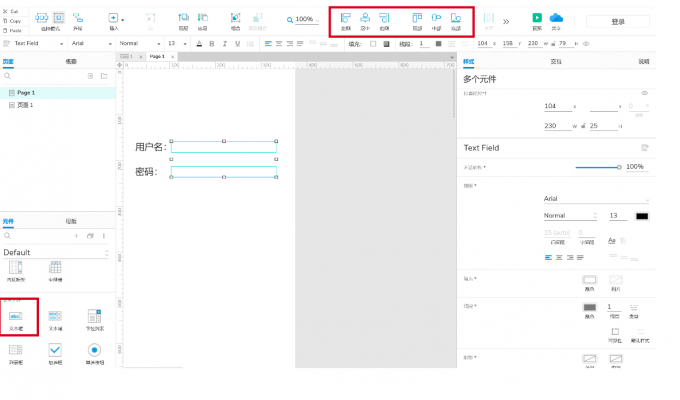Screen dimensions: 680x400
Task: Click the X position field showing 104 in toolbar
Action: coord(483,43)
